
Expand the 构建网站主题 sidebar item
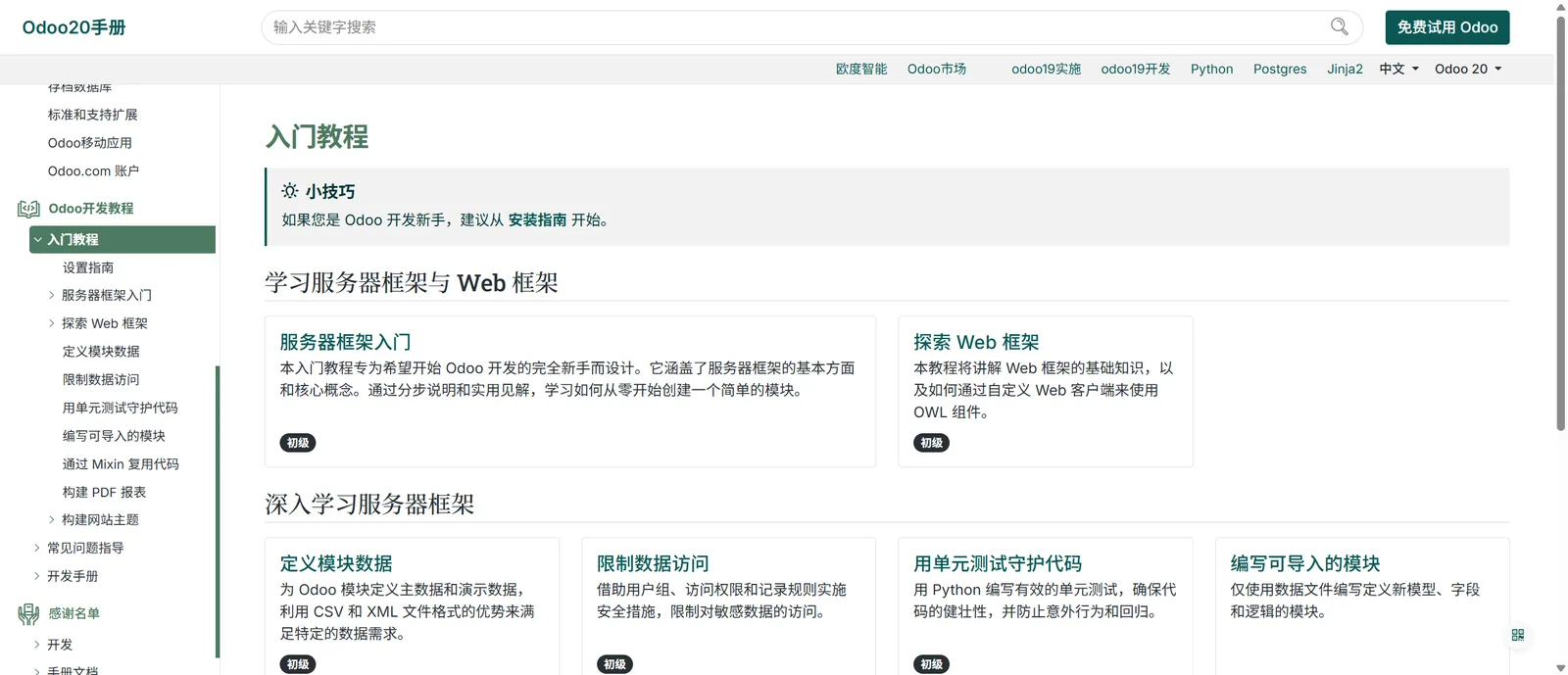(52, 520)
